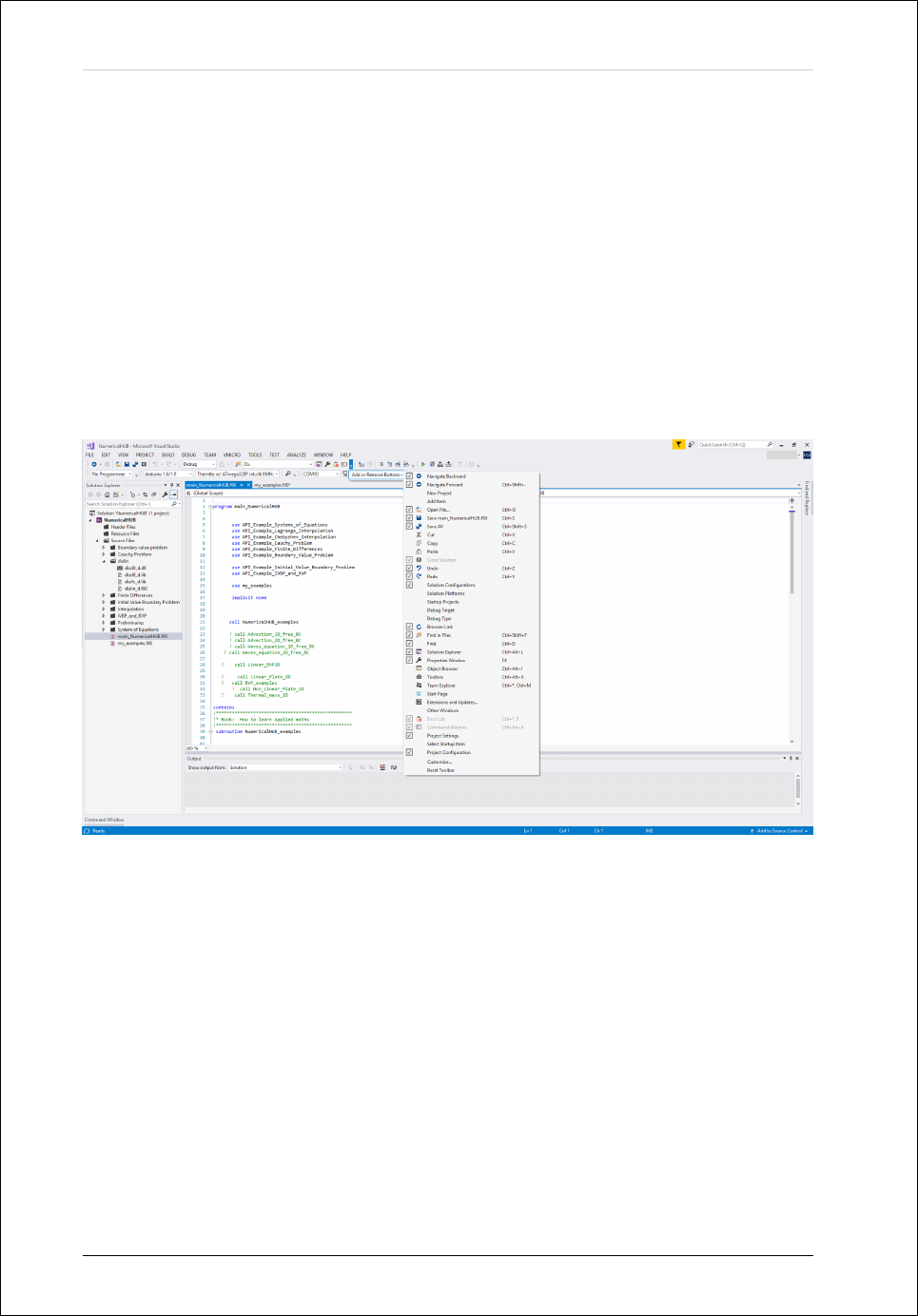Toggle the Navigate Backward checkbox
Image resolution: width=918 pixels, height=1316 pixels.
[x=410, y=476]
